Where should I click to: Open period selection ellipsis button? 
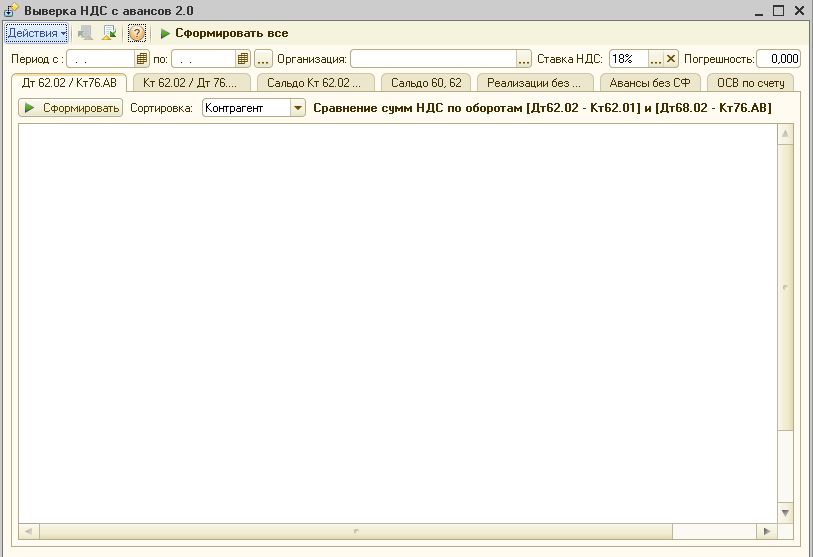263,59
